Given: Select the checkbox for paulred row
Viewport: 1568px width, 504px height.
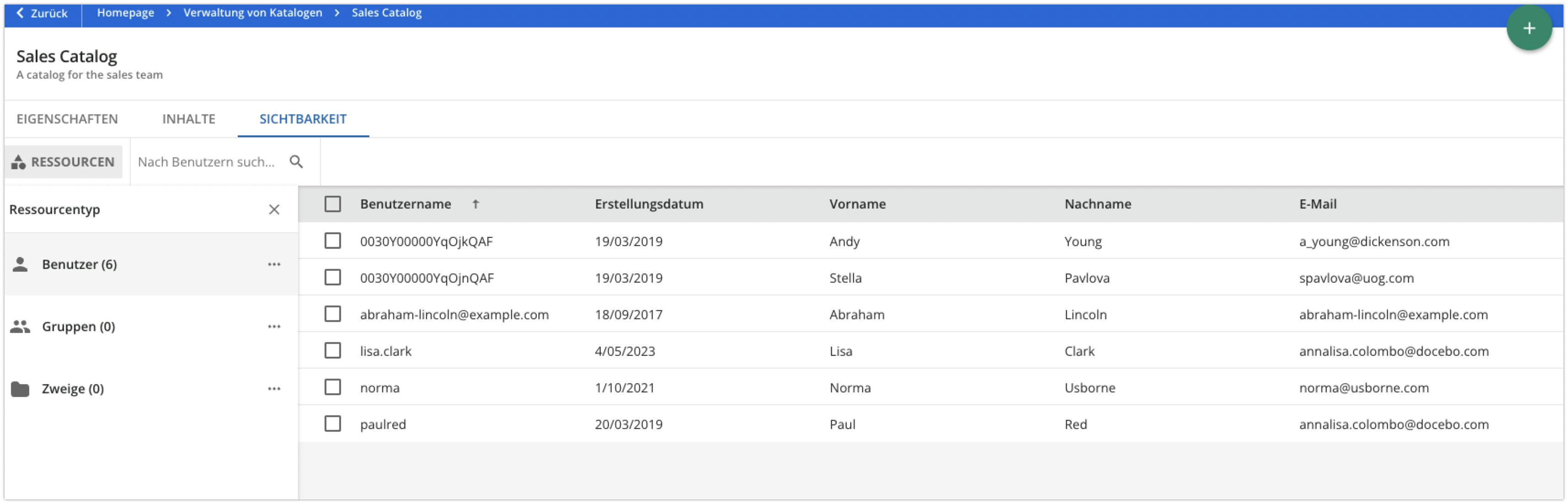Looking at the screenshot, I should point(332,424).
